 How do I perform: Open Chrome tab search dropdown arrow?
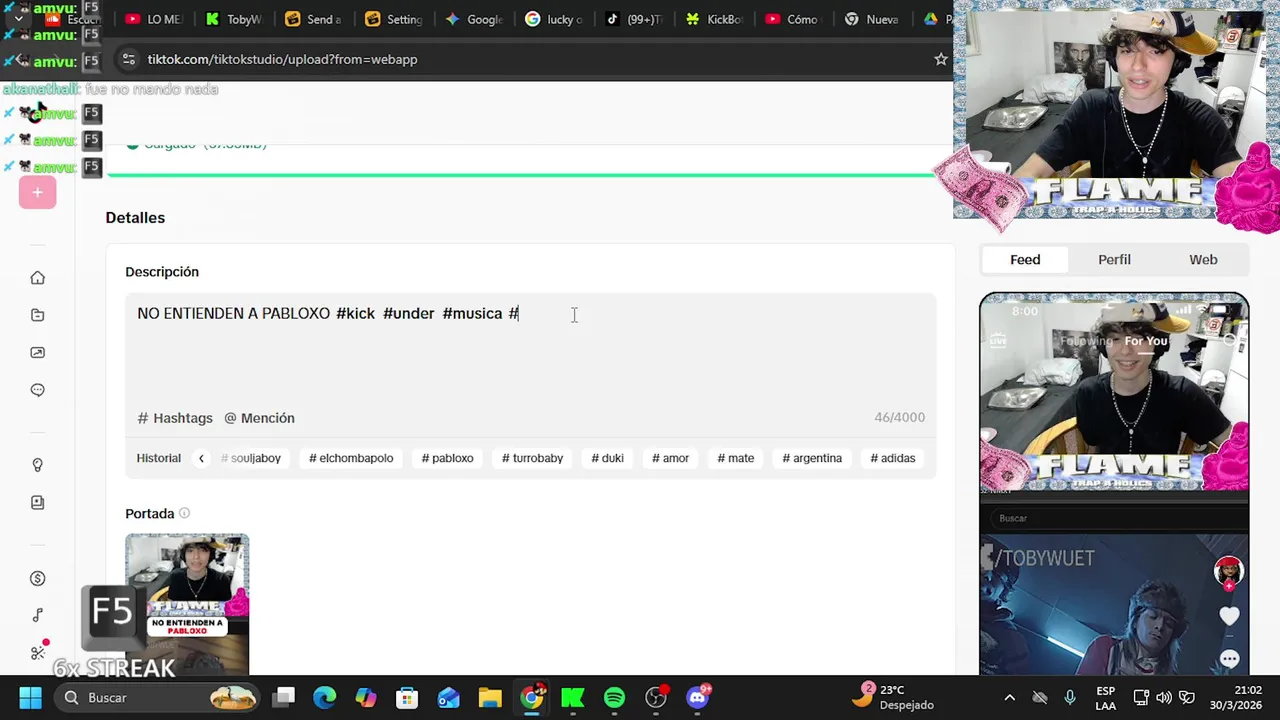click(18, 18)
